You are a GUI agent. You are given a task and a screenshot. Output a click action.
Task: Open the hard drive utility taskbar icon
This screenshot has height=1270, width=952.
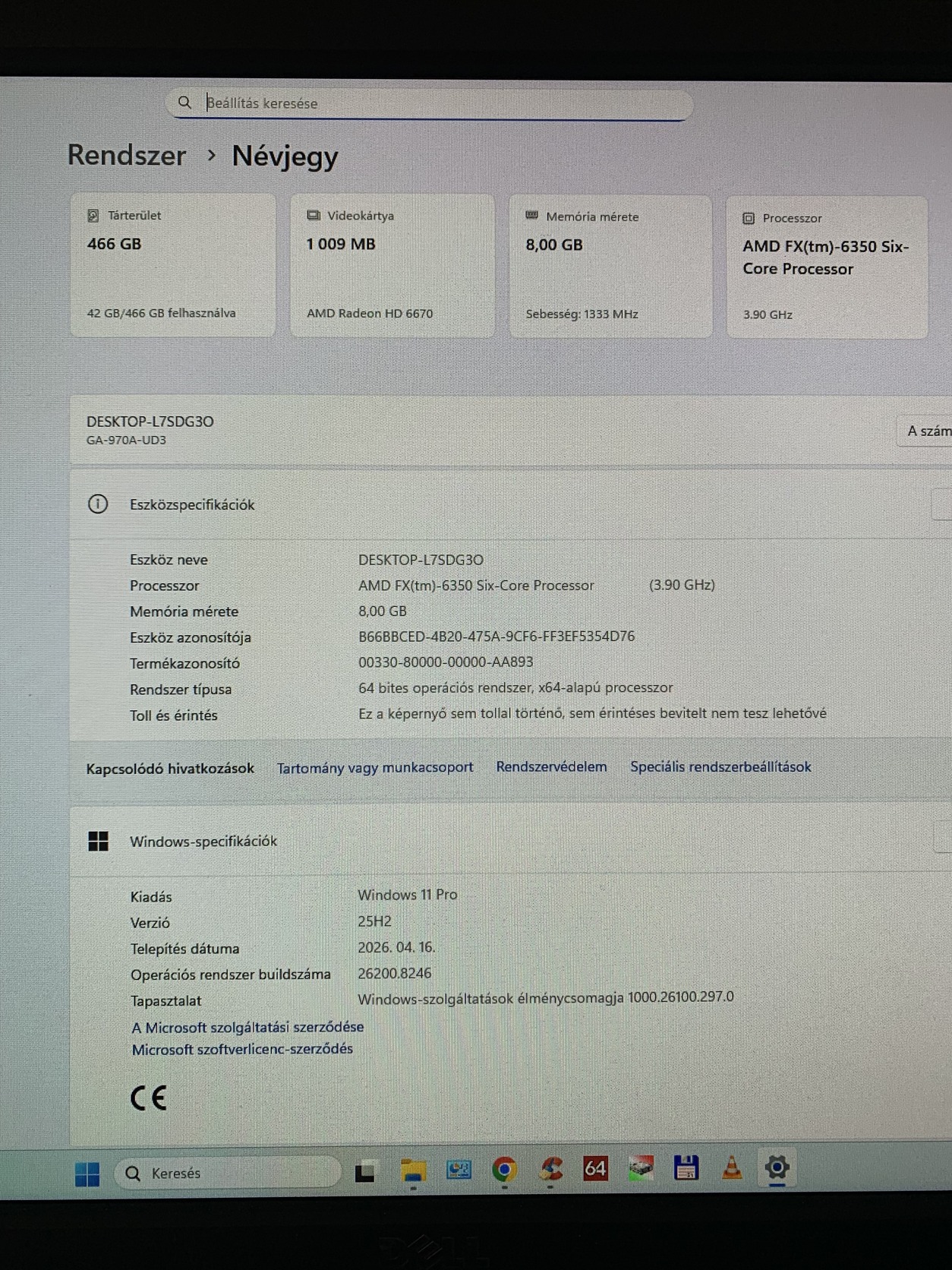(641, 1167)
